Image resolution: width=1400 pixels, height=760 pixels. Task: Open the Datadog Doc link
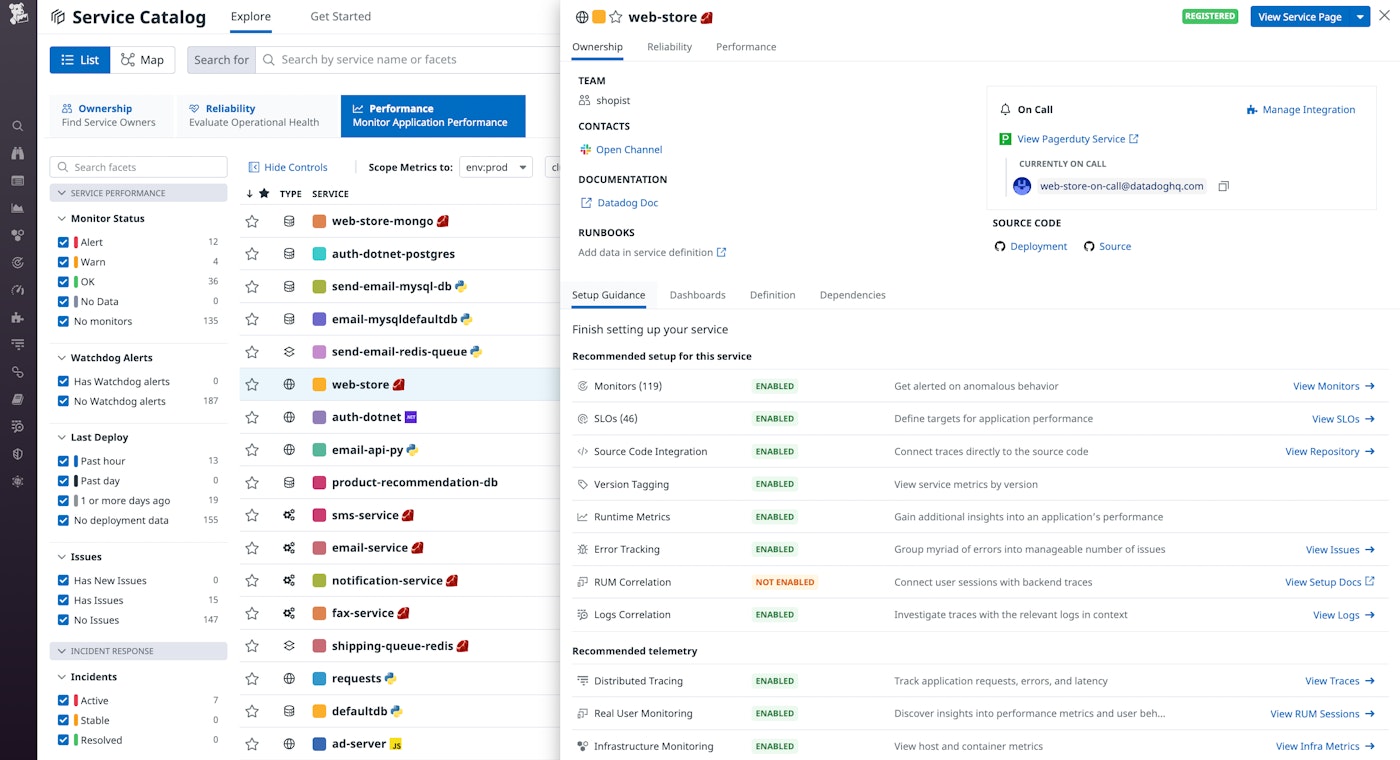(619, 203)
